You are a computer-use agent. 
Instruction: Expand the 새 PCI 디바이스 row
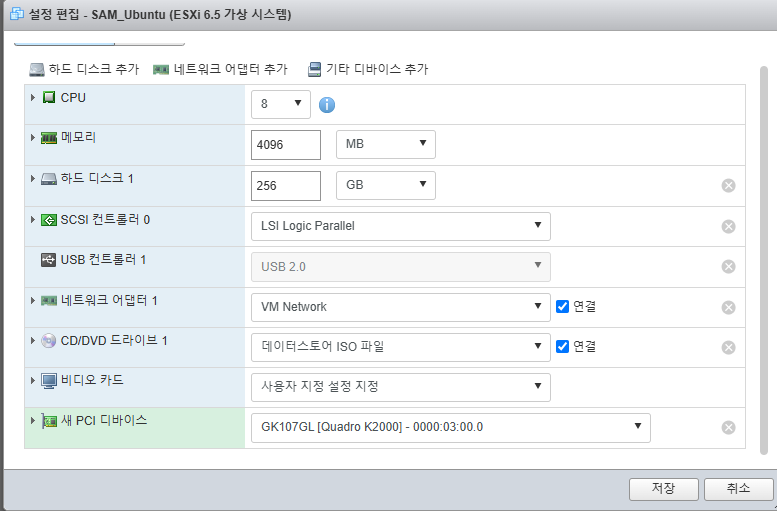(33, 421)
